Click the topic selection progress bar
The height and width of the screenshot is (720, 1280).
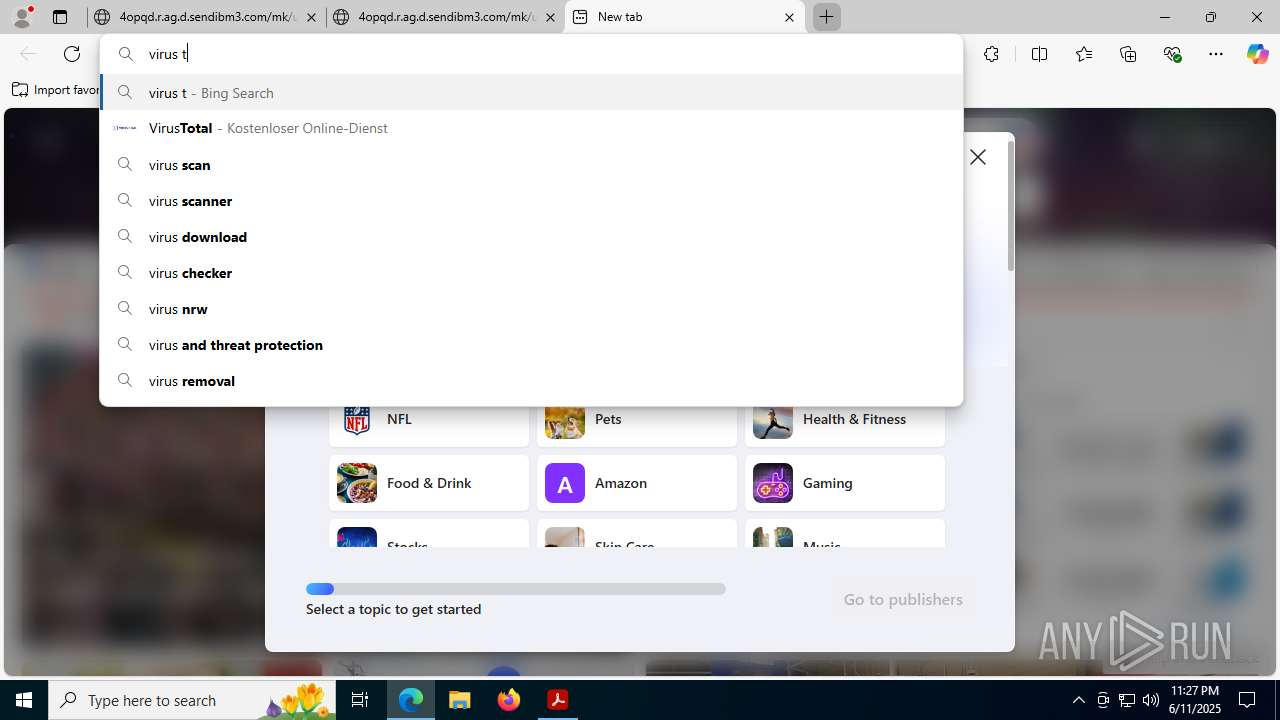point(516,589)
